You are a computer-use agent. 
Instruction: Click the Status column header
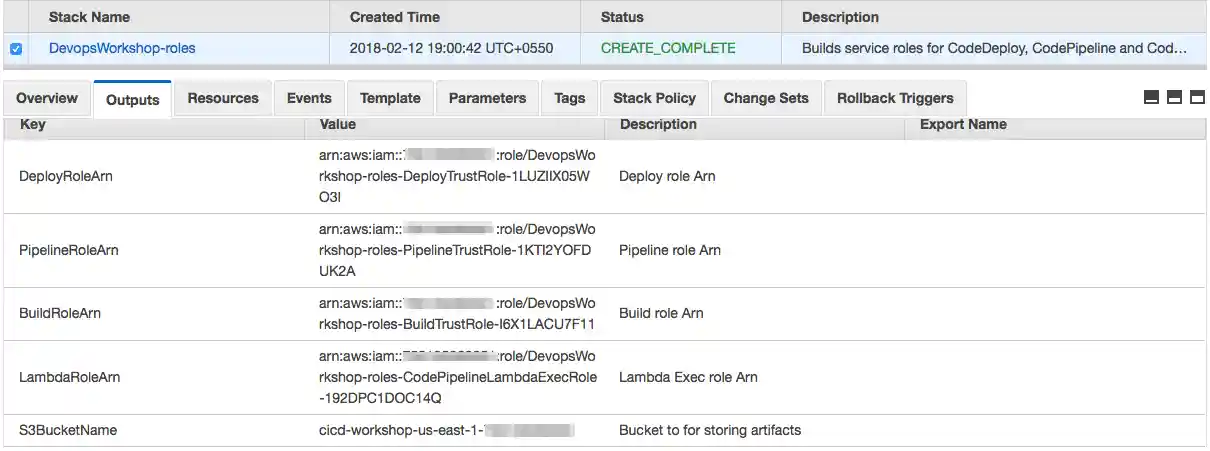[x=622, y=17]
